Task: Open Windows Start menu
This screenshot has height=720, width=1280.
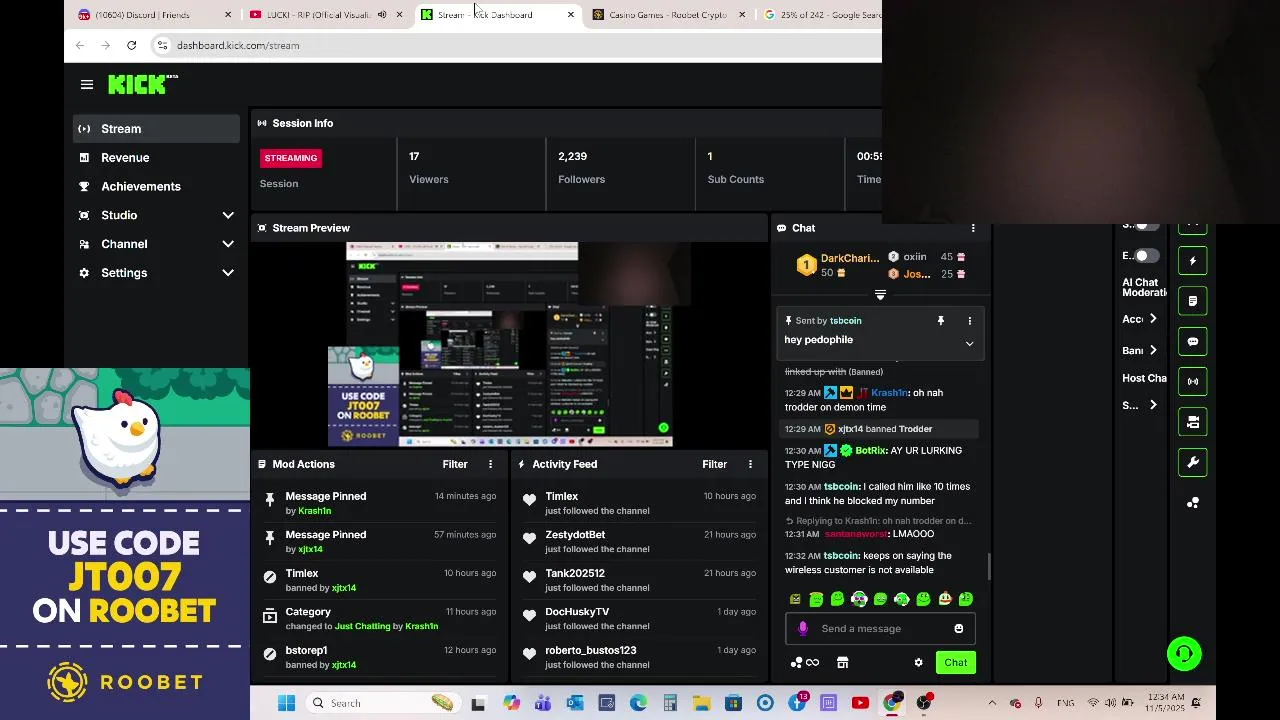Action: (x=286, y=703)
